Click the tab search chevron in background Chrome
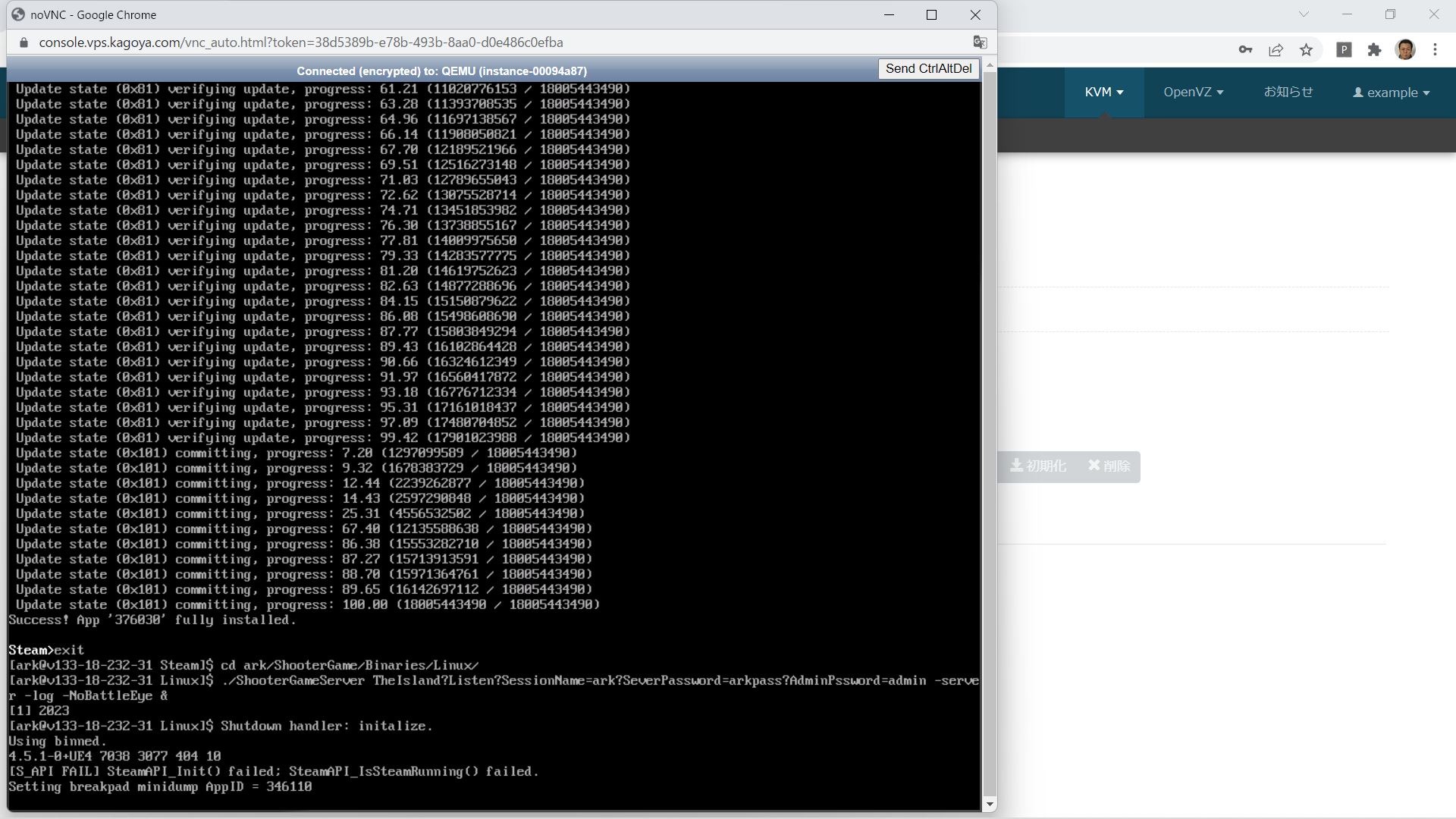 (1304, 14)
